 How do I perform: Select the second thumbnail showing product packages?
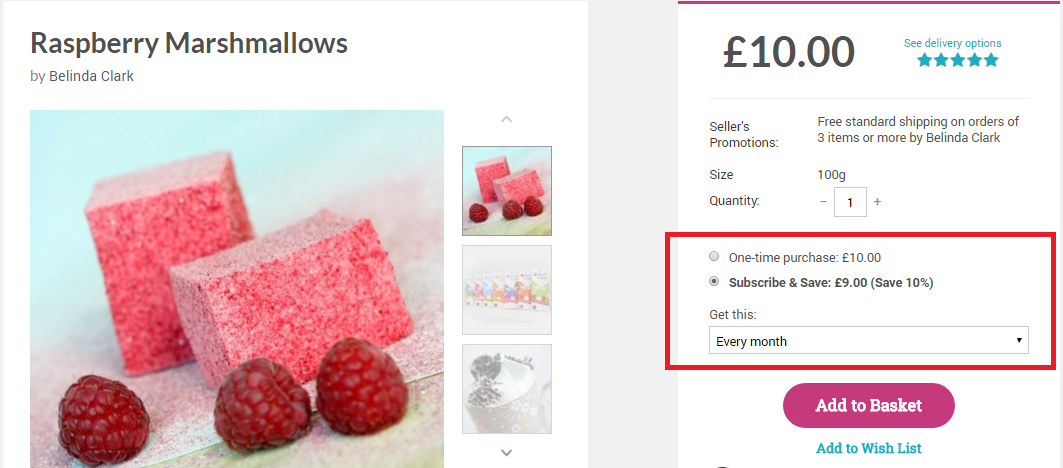pyautogui.click(x=507, y=290)
